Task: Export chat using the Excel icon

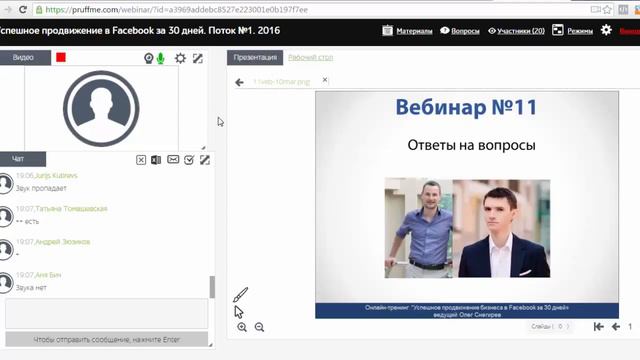Action: click(x=156, y=160)
